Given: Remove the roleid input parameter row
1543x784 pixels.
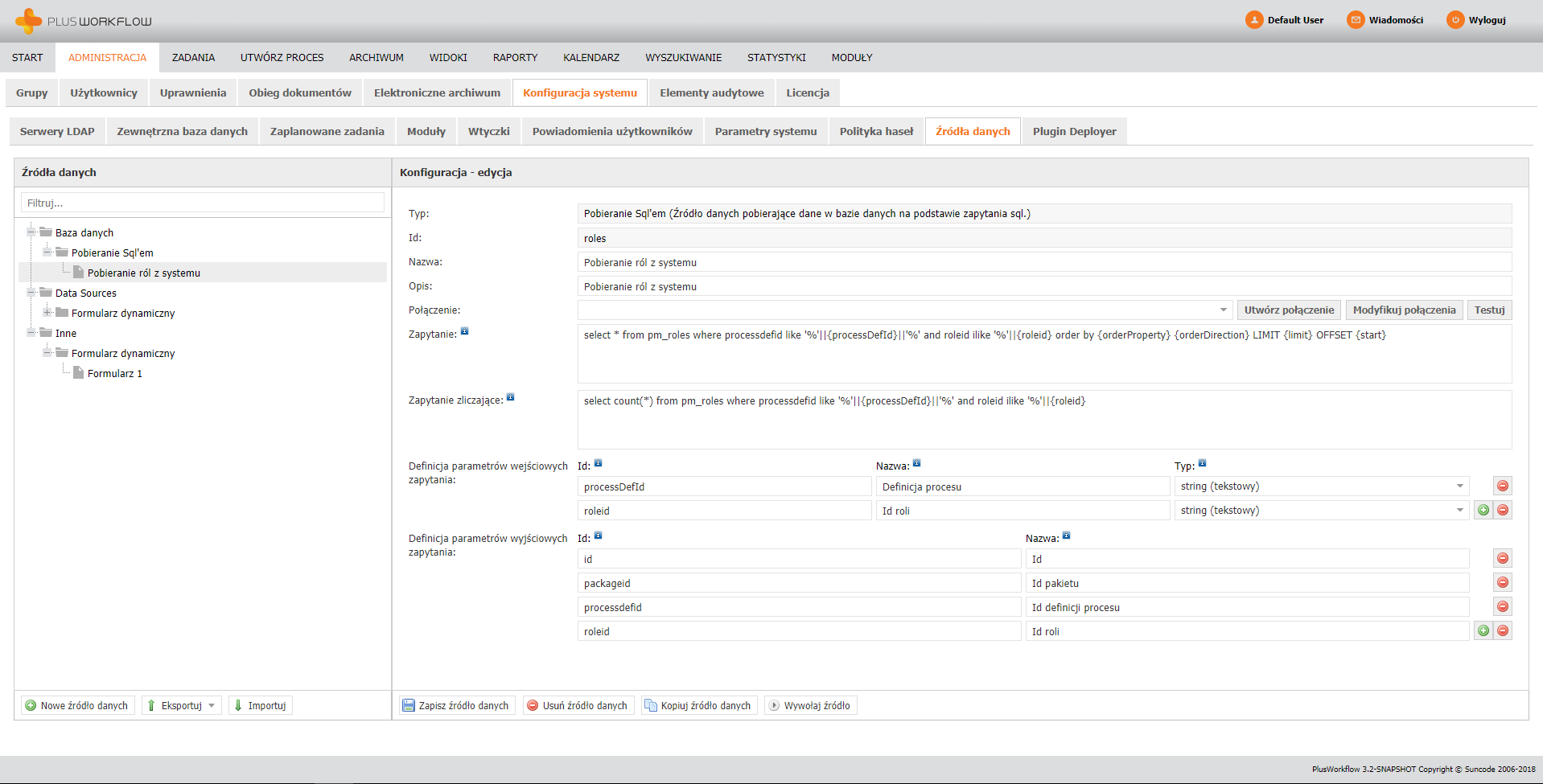Looking at the screenshot, I should [1502, 510].
